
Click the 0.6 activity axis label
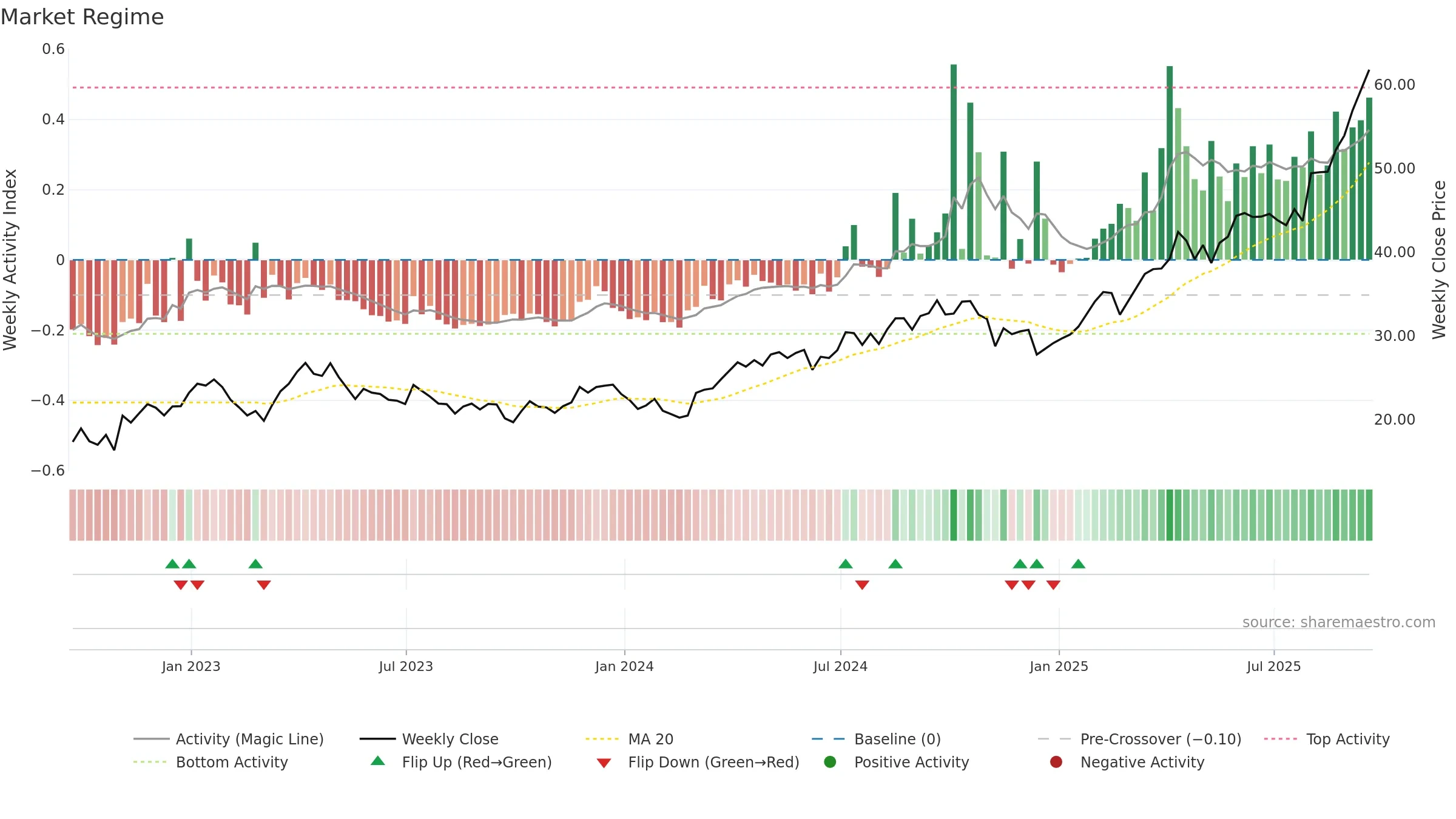point(53,49)
